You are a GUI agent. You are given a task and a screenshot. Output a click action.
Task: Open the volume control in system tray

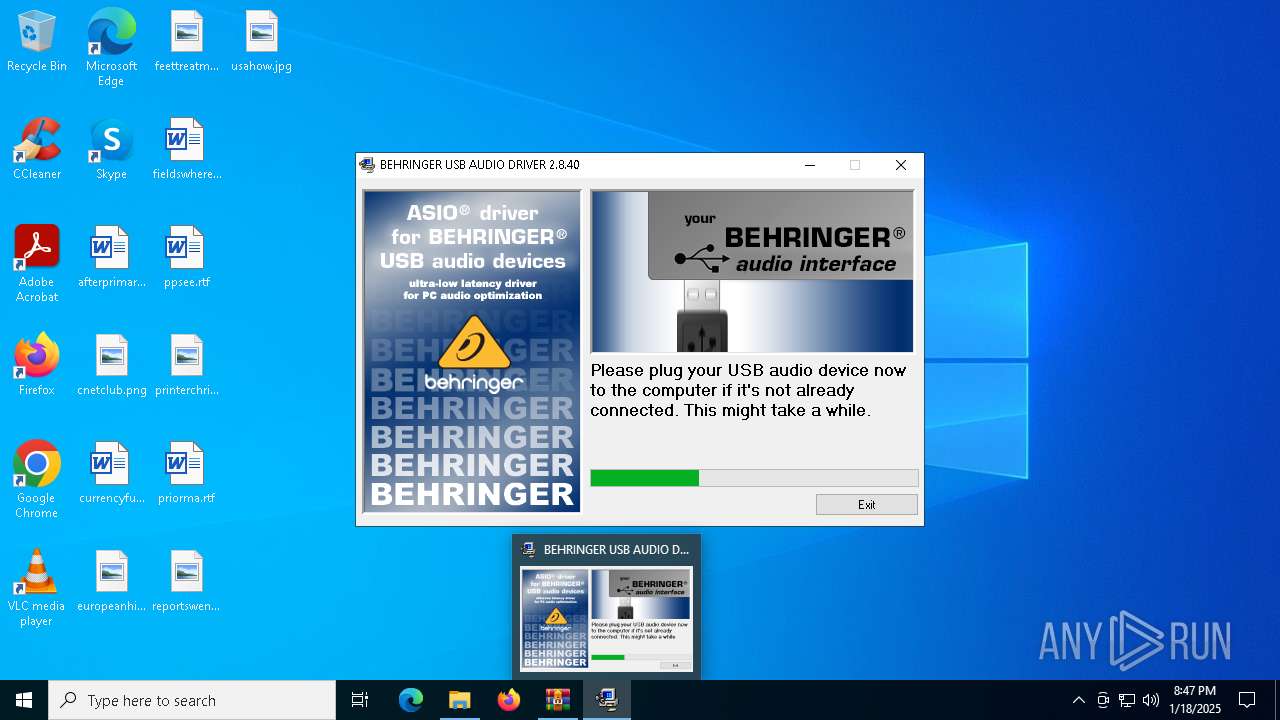[x=1151, y=700]
